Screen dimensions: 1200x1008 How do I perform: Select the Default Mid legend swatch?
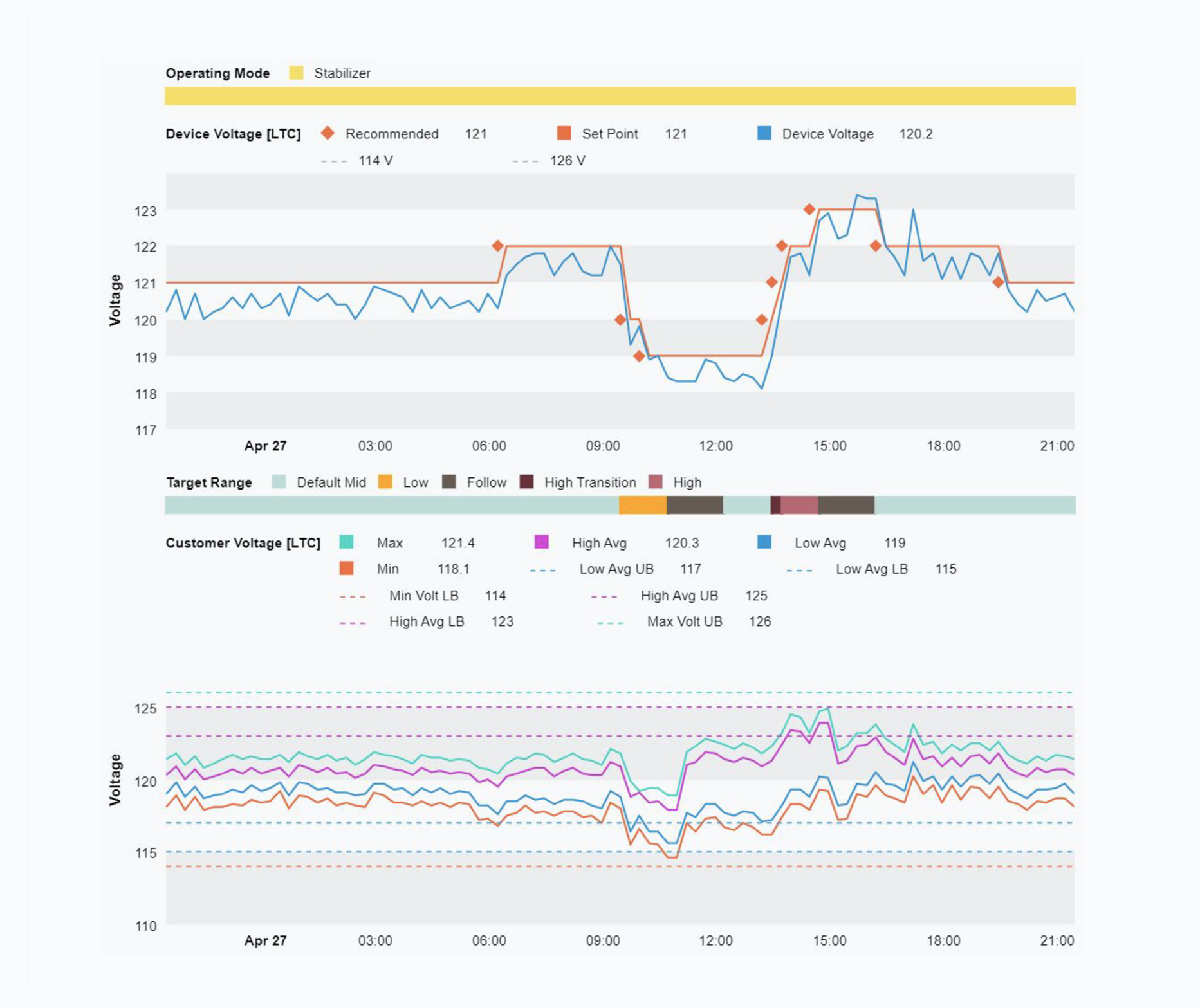pyautogui.click(x=279, y=482)
